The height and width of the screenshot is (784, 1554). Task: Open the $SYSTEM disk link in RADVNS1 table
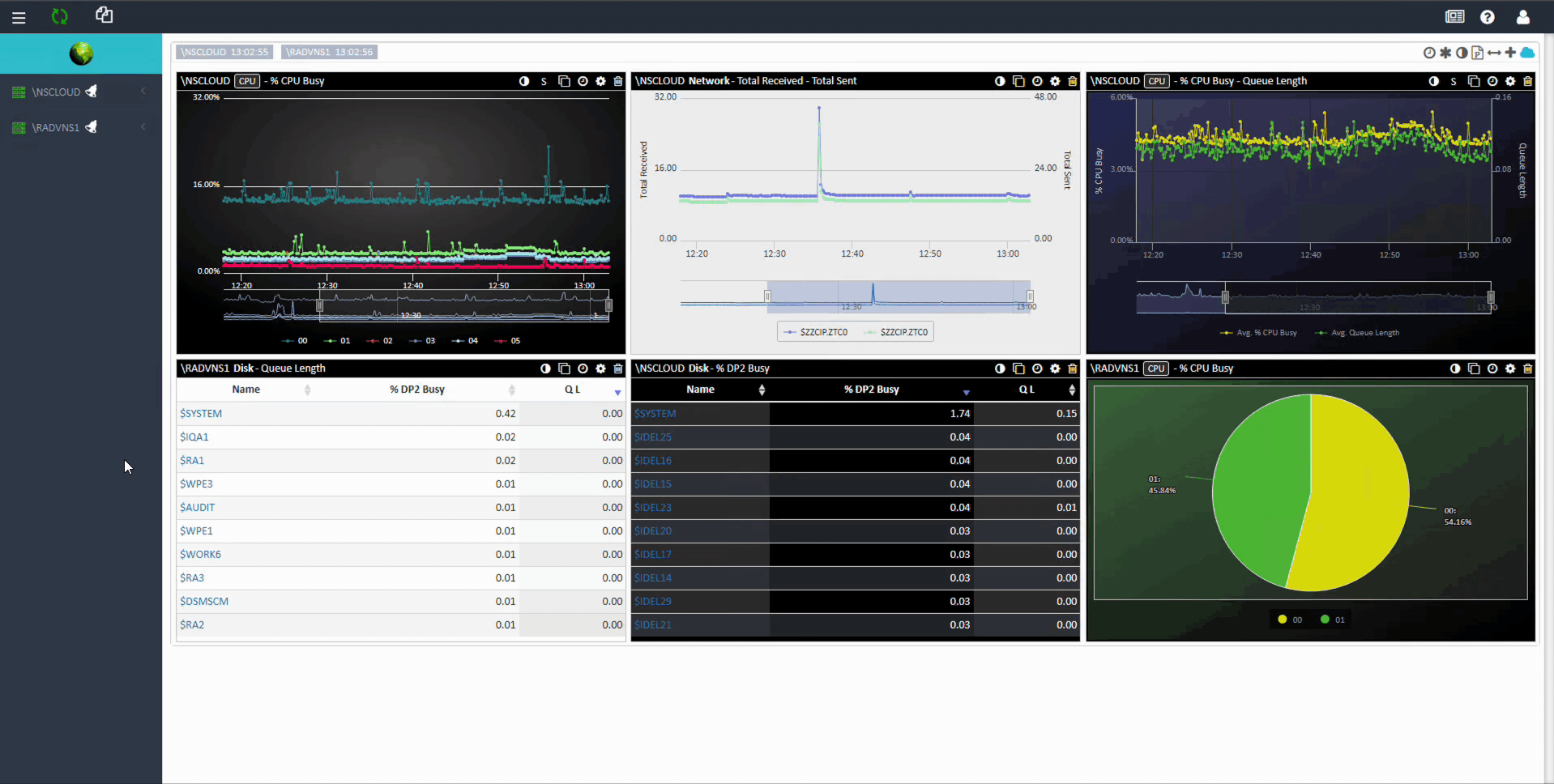click(x=201, y=413)
